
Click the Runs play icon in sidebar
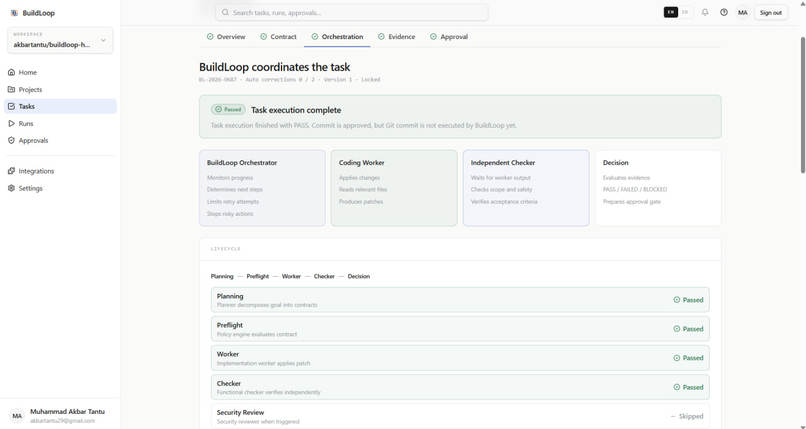[11, 123]
